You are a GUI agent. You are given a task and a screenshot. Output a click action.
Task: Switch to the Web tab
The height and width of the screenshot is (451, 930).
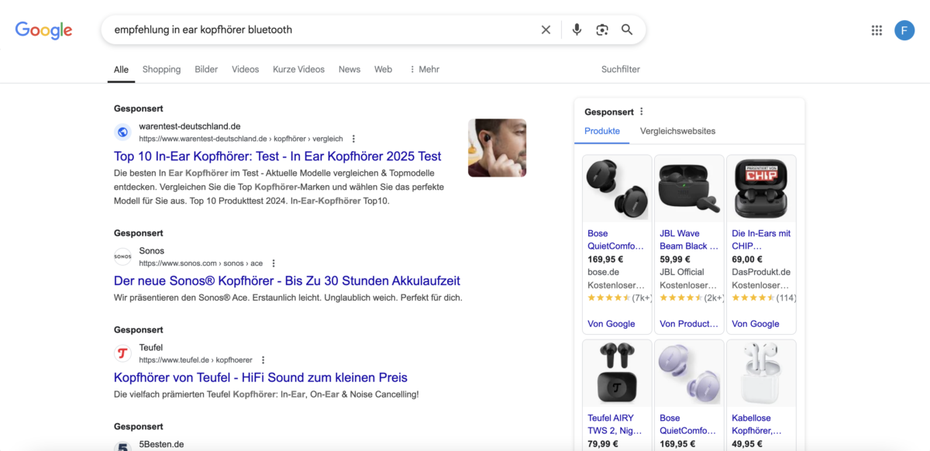click(383, 69)
